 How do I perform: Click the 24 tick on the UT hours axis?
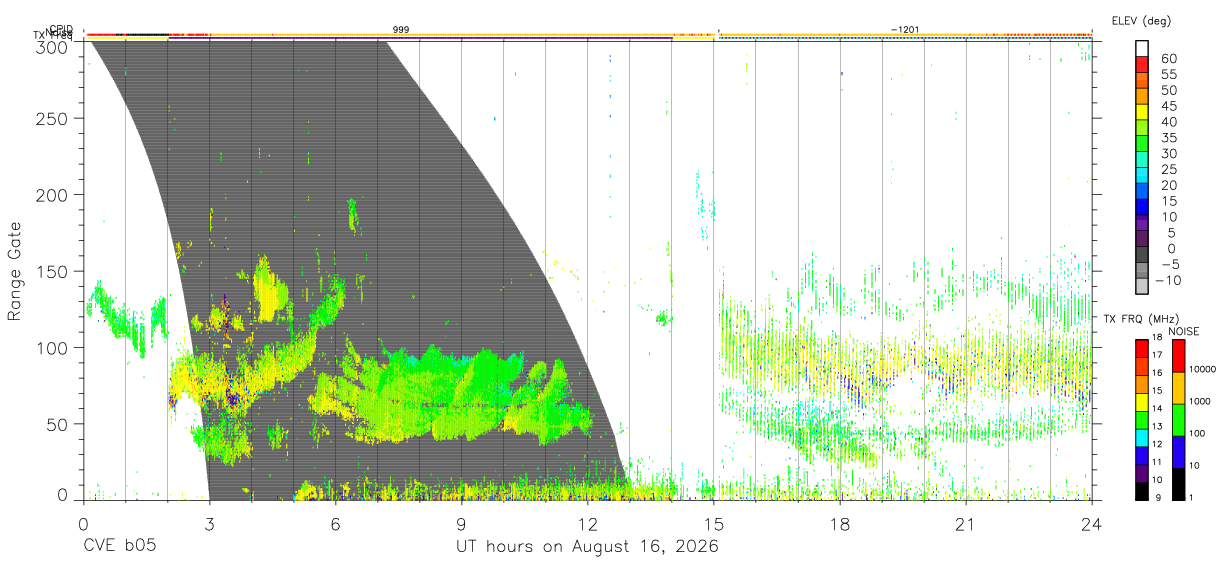[x=1092, y=525]
